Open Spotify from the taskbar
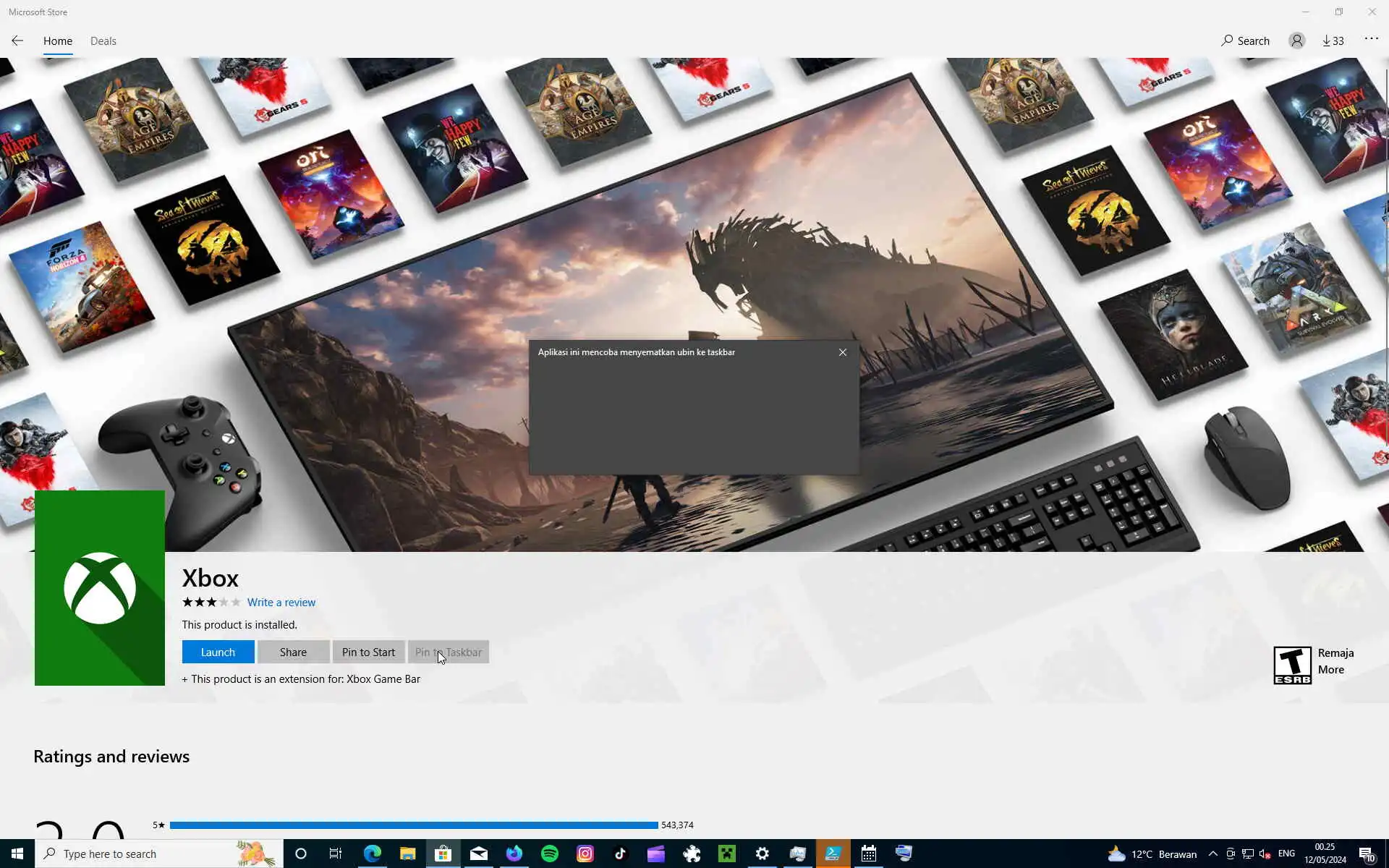Screen dimensions: 1389x868 tap(550, 854)
